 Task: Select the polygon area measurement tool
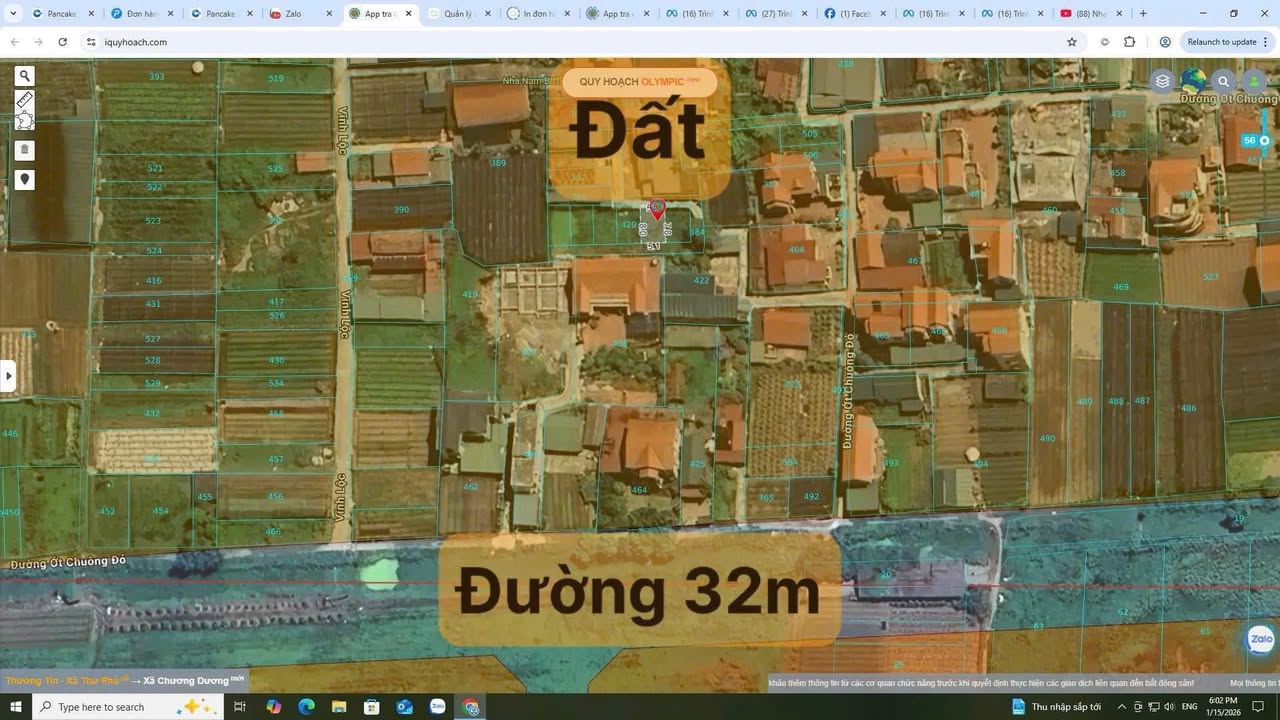pyautogui.click(x=25, y=122)
